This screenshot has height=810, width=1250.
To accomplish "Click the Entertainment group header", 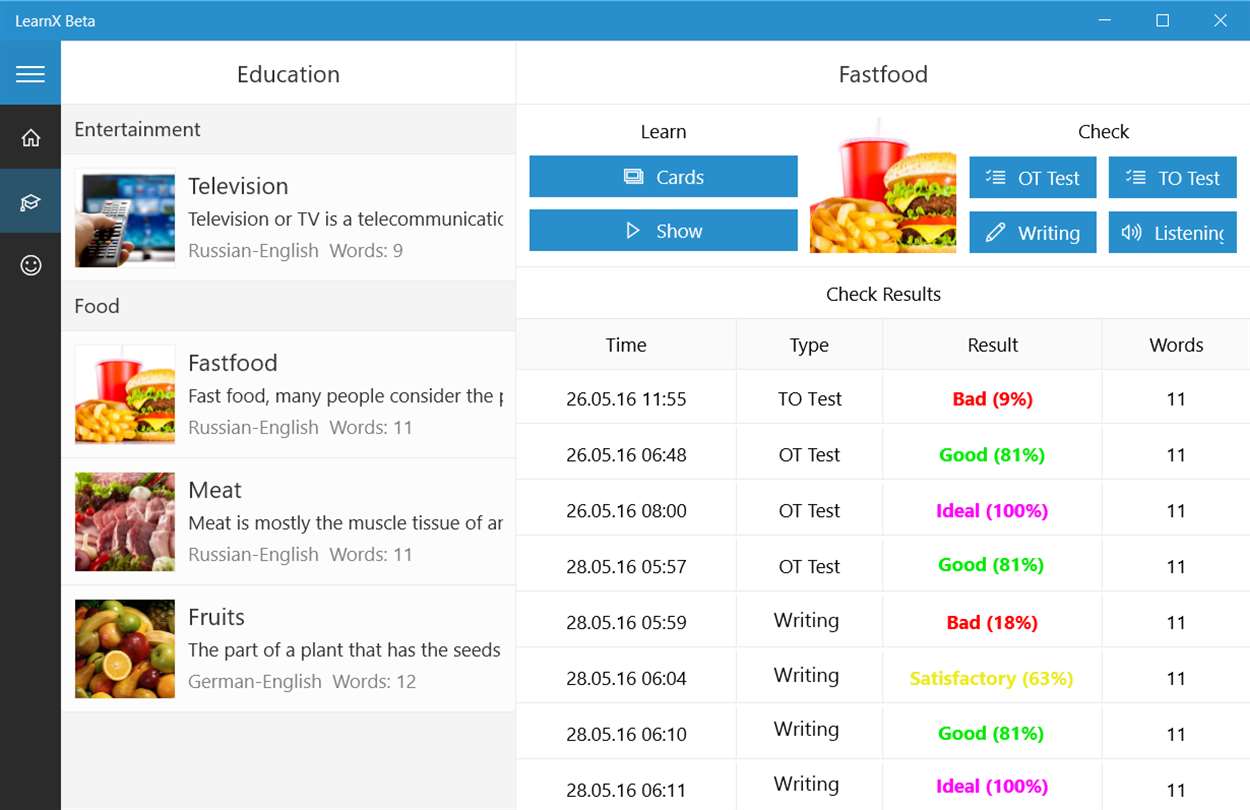I will tap(288, 129).
